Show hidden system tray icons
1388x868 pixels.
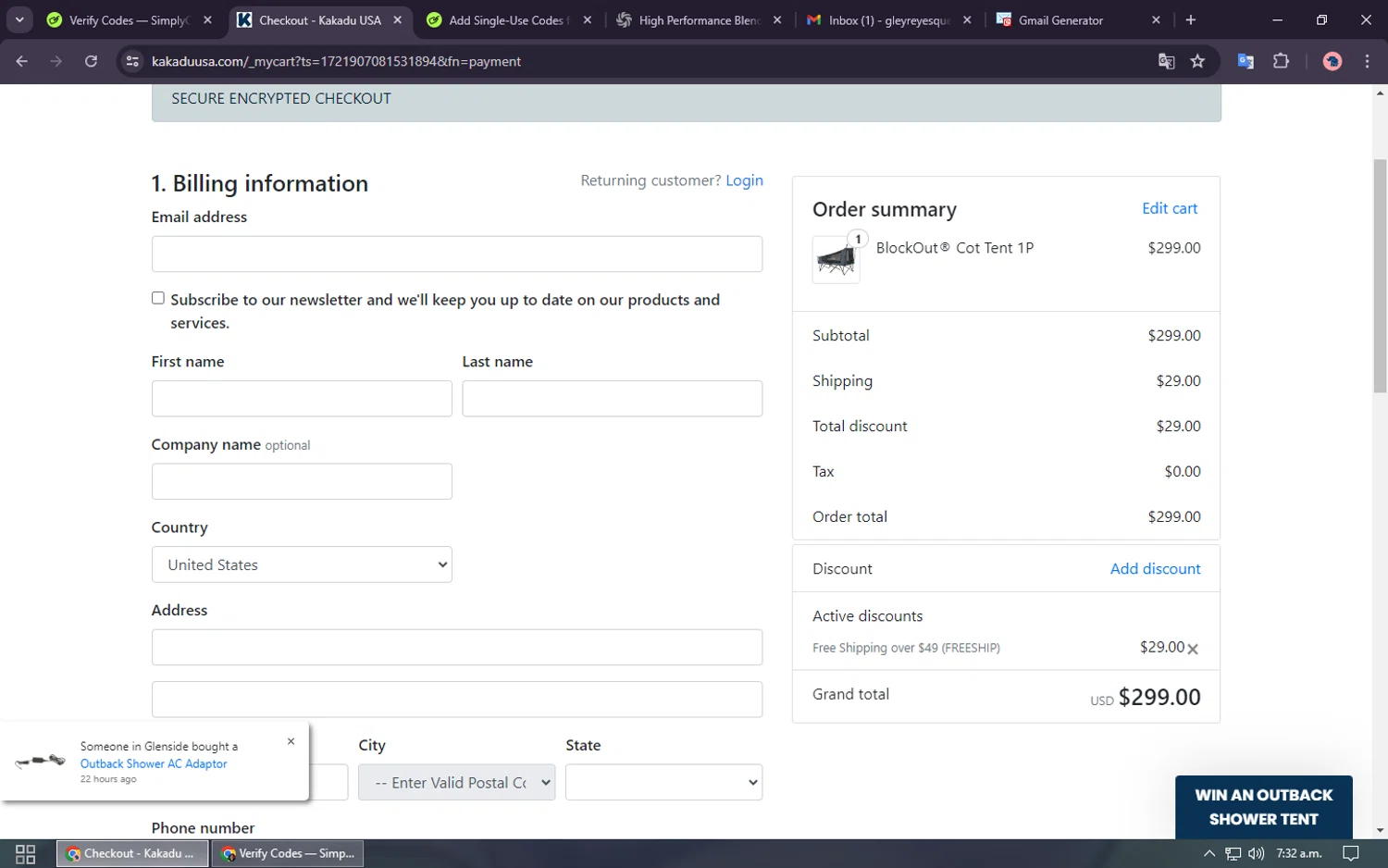point(1208,853)
